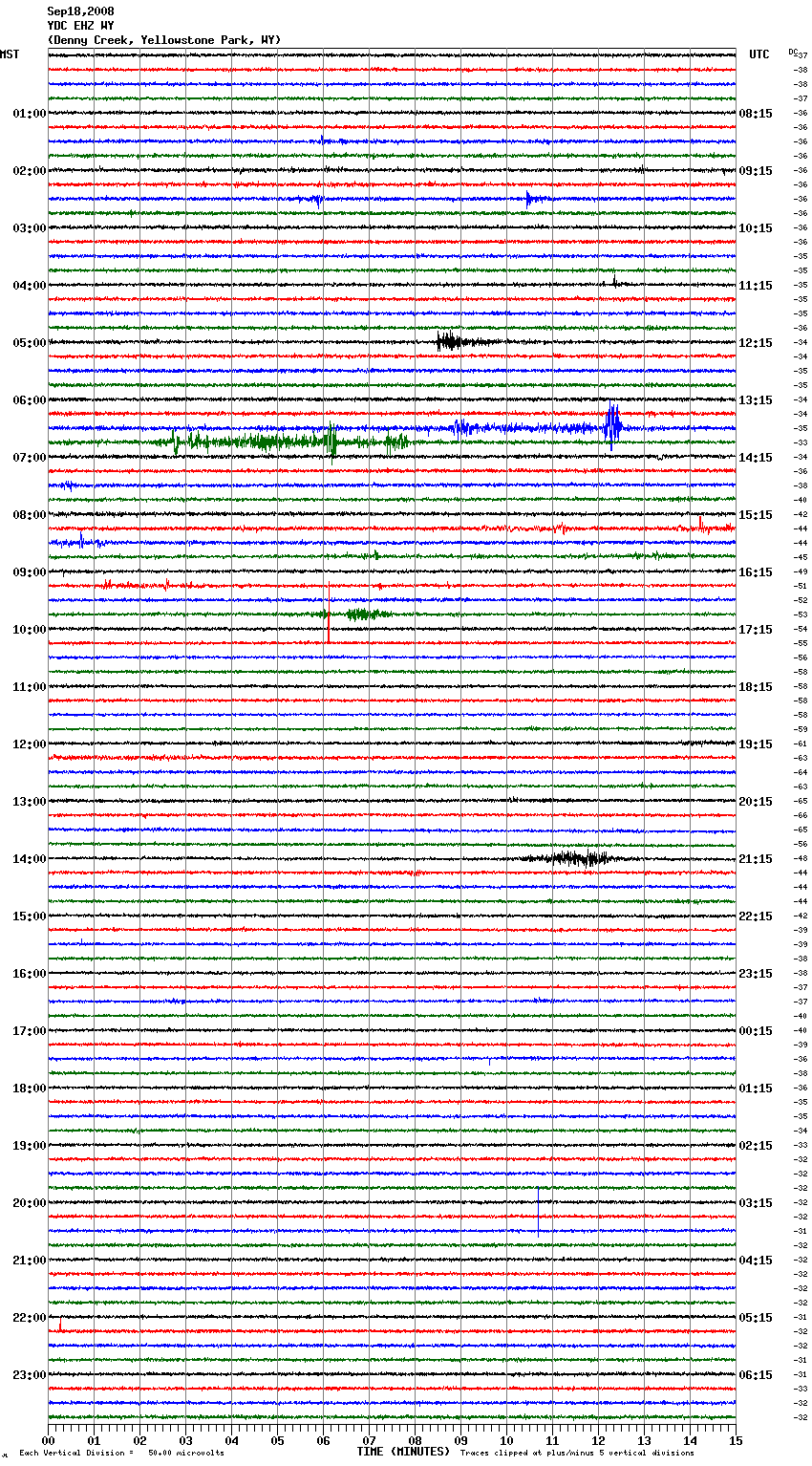Click the large blue spike near 13:15 UTC

[612, 425]
